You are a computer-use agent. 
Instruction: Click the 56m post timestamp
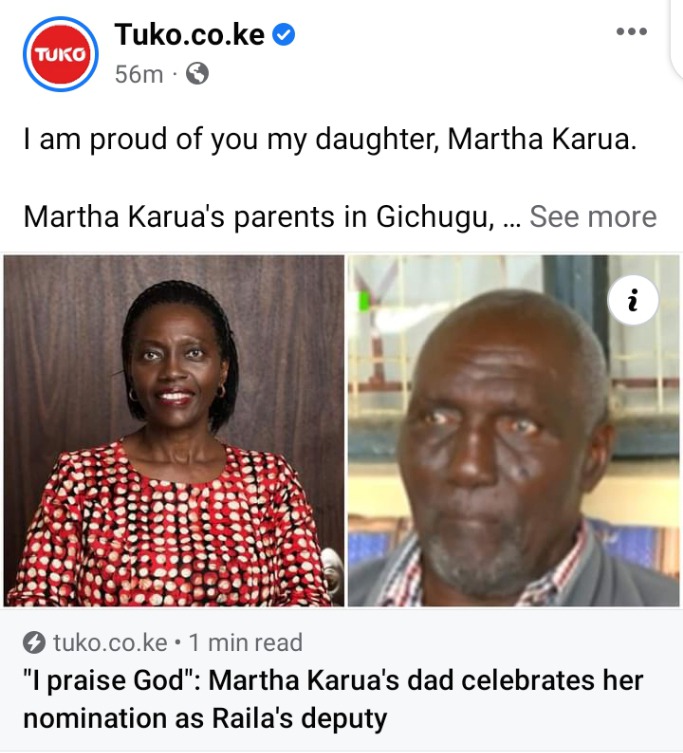(139, 74)
